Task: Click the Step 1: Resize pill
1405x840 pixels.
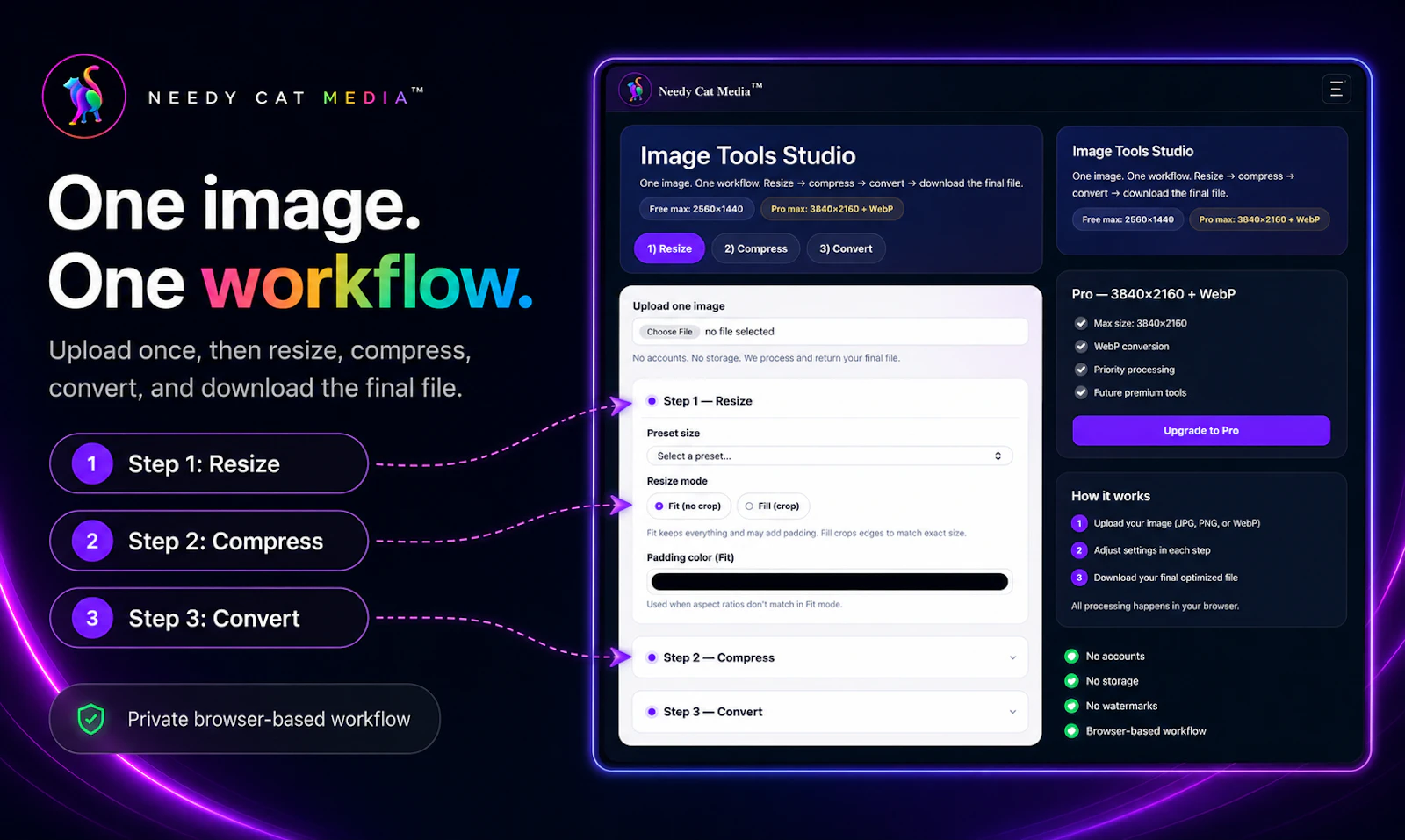Action: pyautogui.click(x=208, y=463)
